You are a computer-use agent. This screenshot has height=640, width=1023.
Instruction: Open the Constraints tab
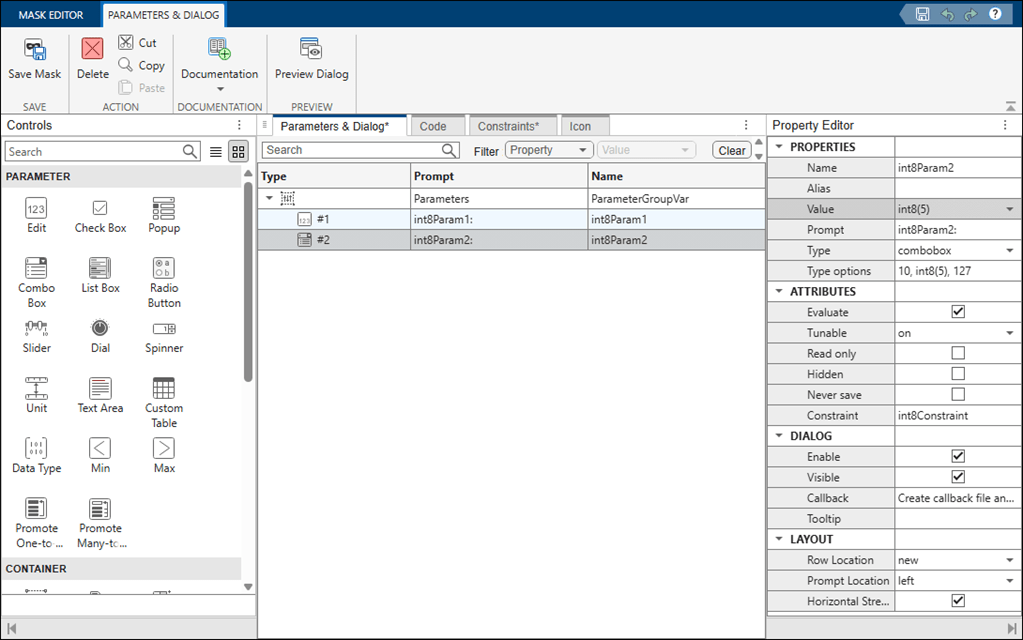click(x=508, y=126)
